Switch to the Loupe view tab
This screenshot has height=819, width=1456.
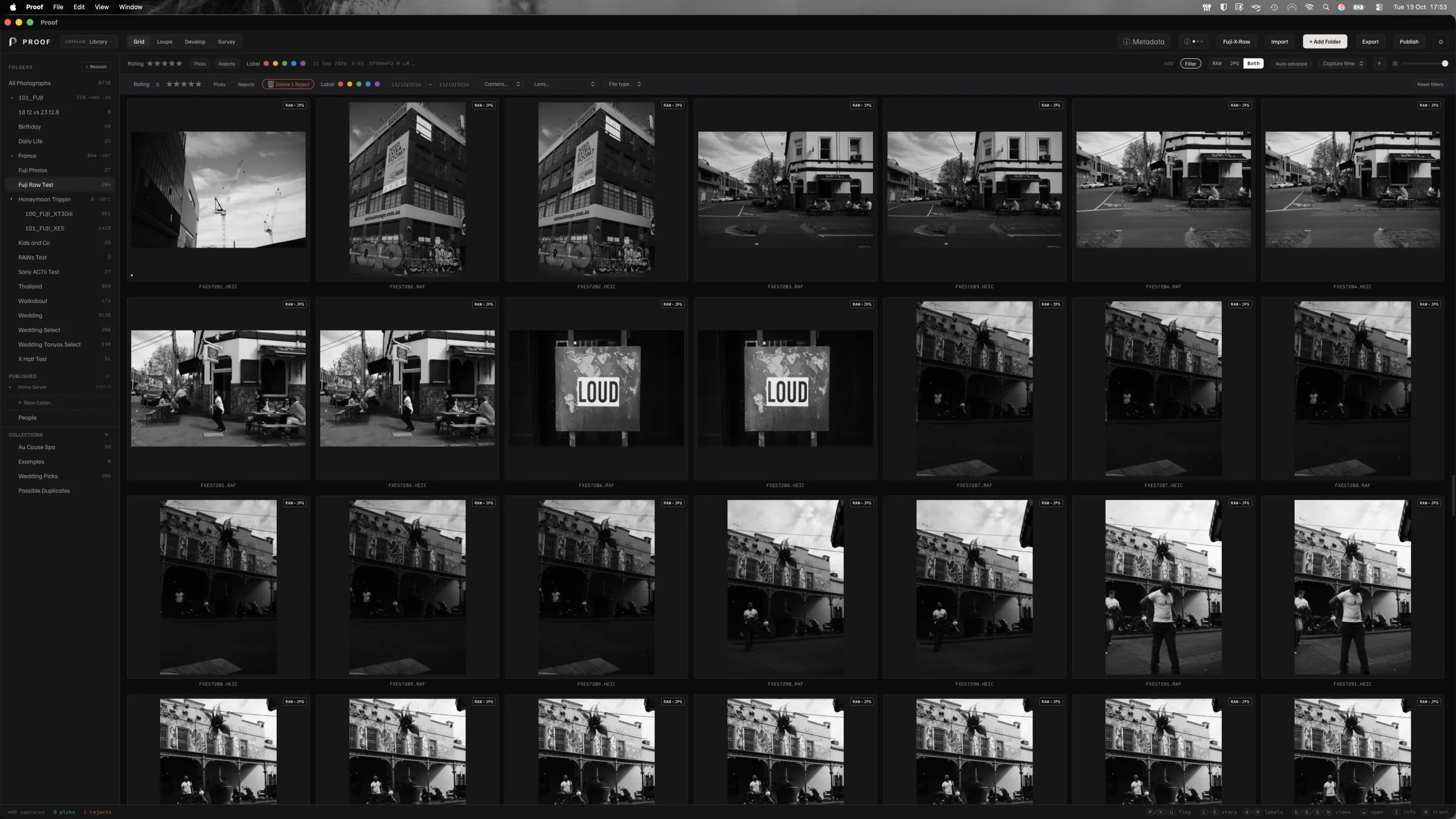(164, 42)
